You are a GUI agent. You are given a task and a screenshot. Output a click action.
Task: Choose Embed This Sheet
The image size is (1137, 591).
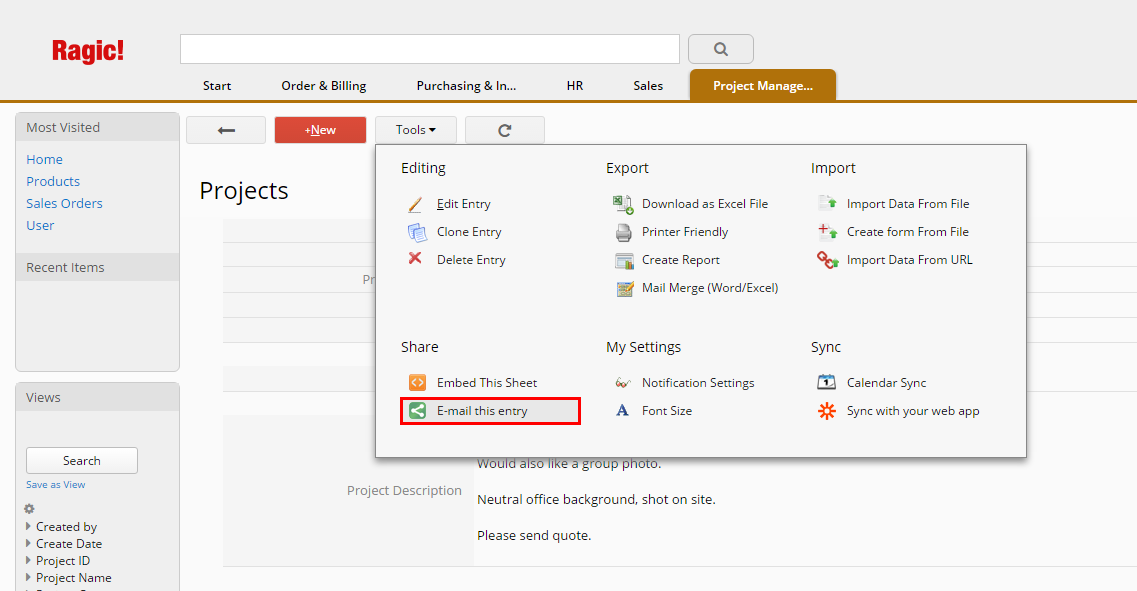coord(487,383)
